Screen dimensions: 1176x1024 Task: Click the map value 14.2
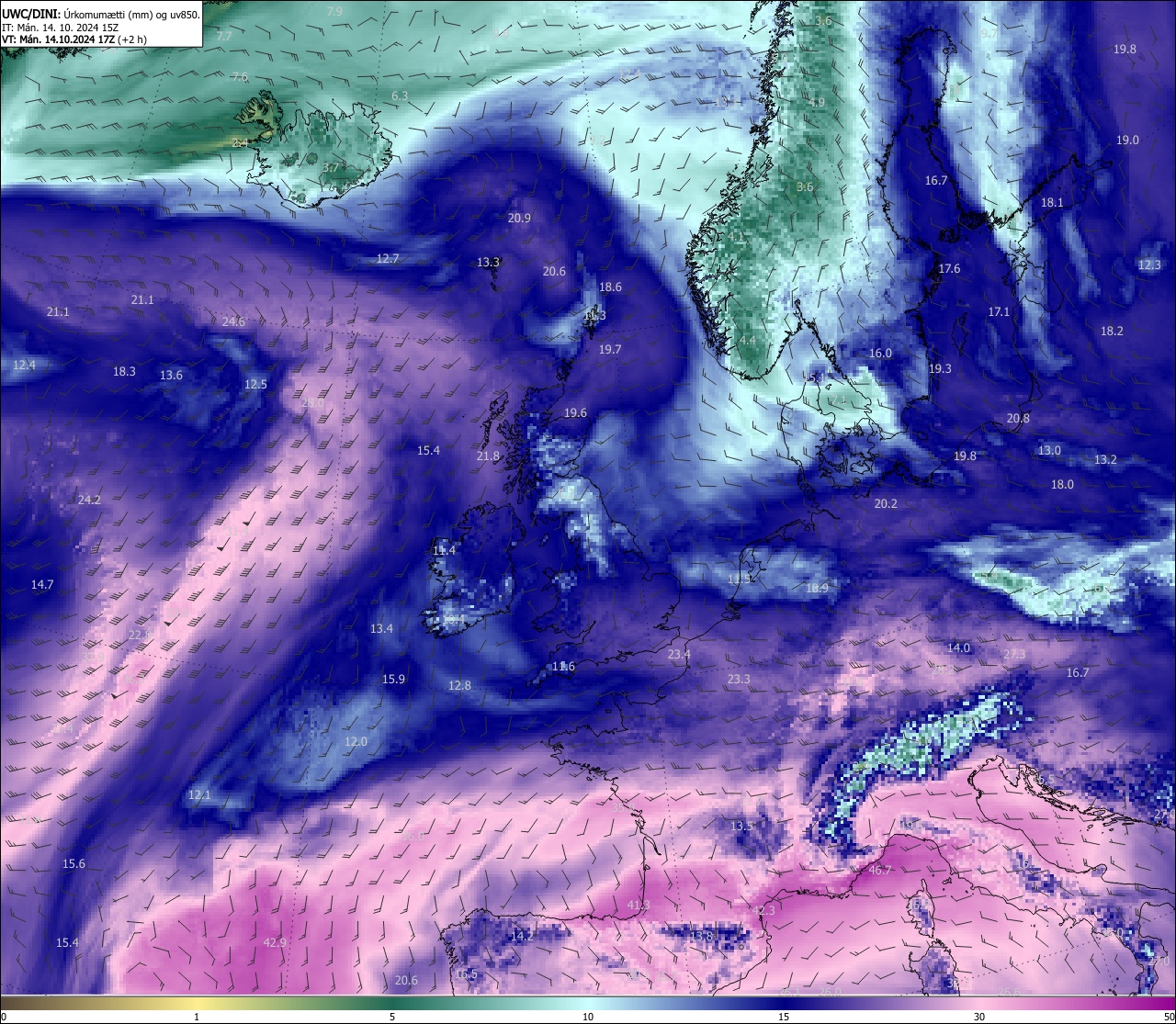pyautogui.click(x=522, y=936)
